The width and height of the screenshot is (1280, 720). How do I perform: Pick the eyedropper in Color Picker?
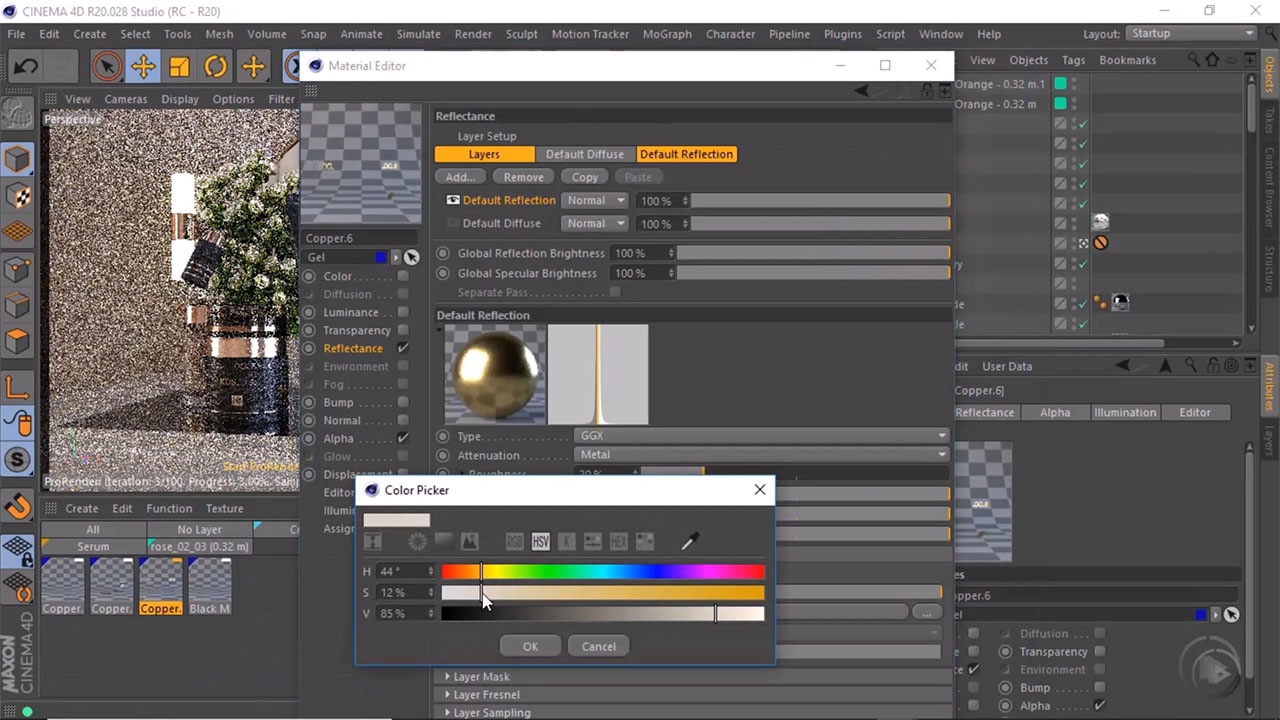coord(689,542)
